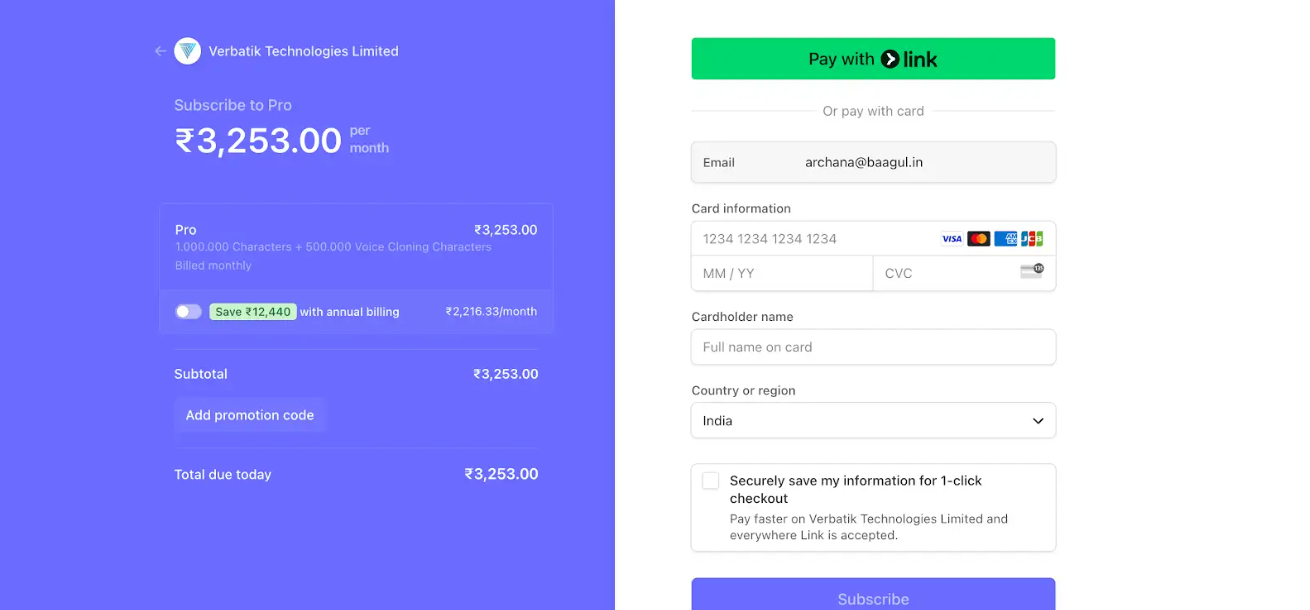This screenshot has width=1310, height=610.
Task: Click the Pro plan characters description
Action: point(333,247)
